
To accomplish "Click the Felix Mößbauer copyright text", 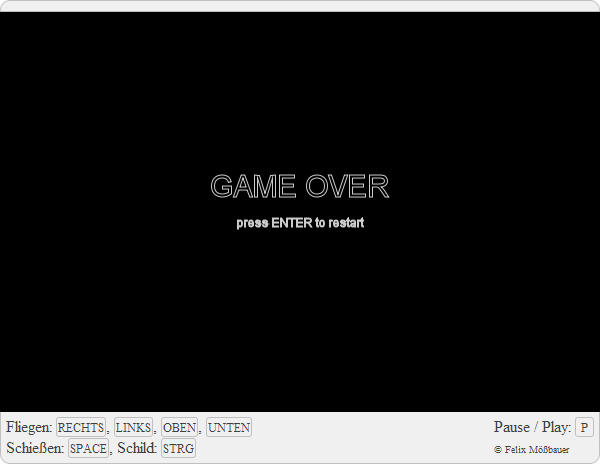I will 532,449.
